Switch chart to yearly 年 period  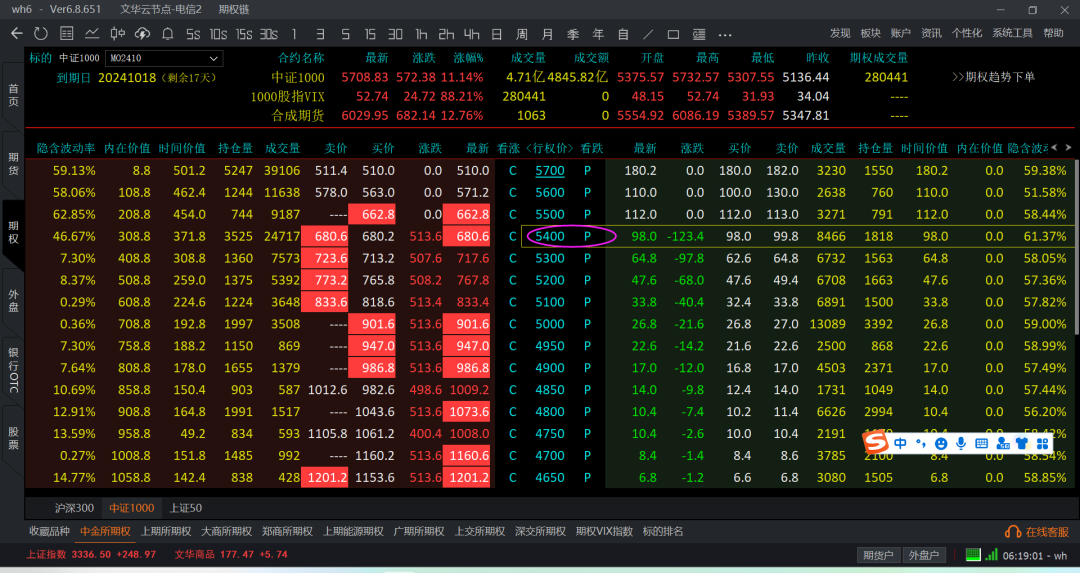coord(598,34)
